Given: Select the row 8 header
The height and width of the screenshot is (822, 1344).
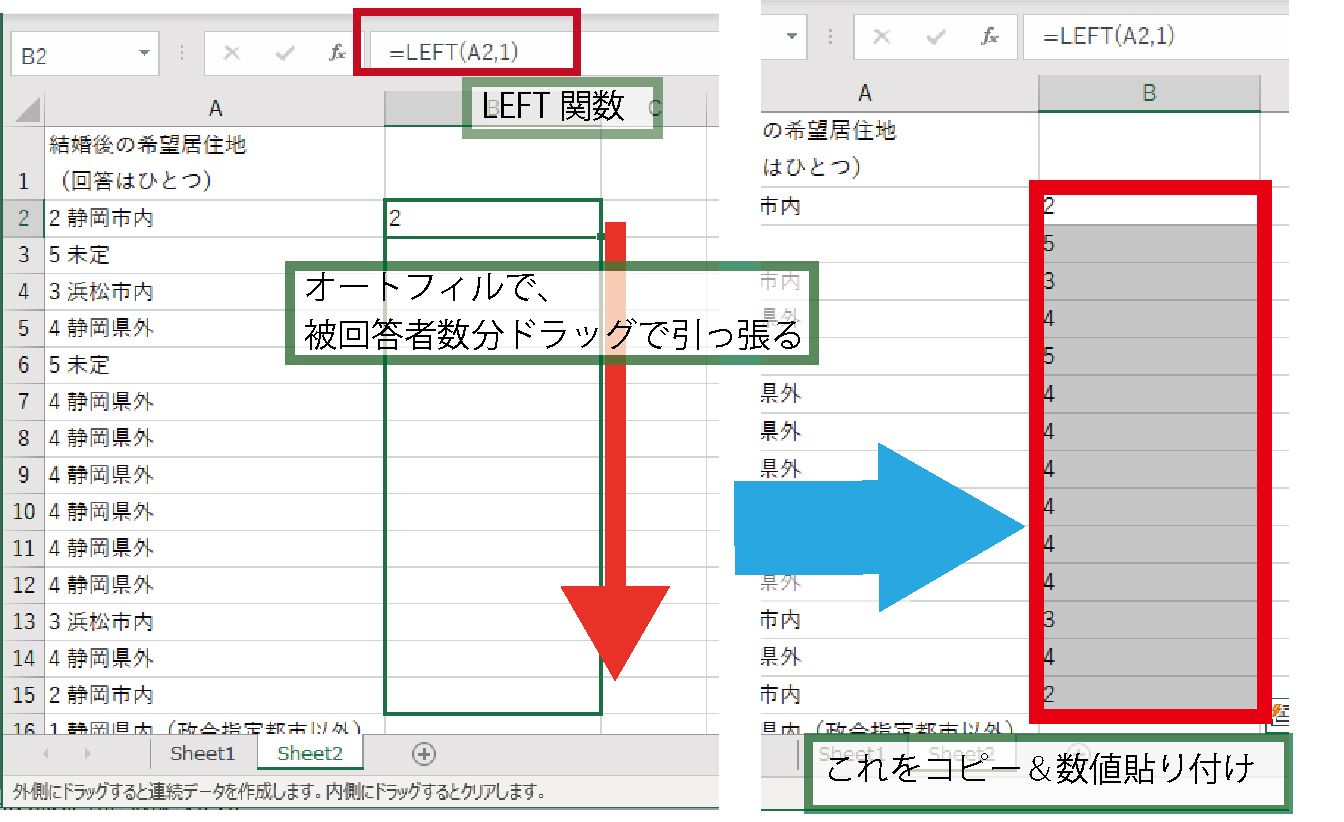Looking at the screenshot, I should [x=24, y=438].
